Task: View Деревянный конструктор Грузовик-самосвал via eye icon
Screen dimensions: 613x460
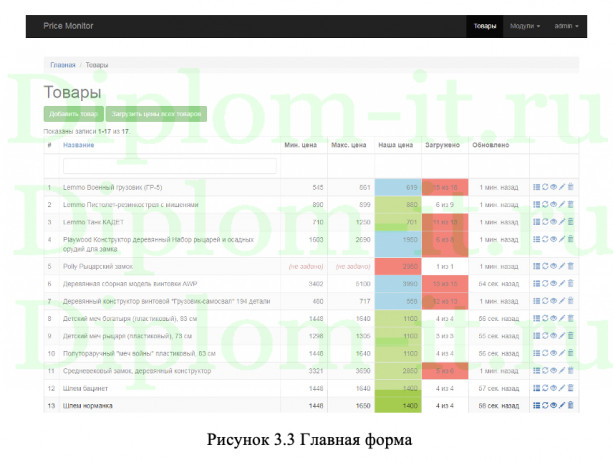Action: pyautogui.click(x=553, y=300)
